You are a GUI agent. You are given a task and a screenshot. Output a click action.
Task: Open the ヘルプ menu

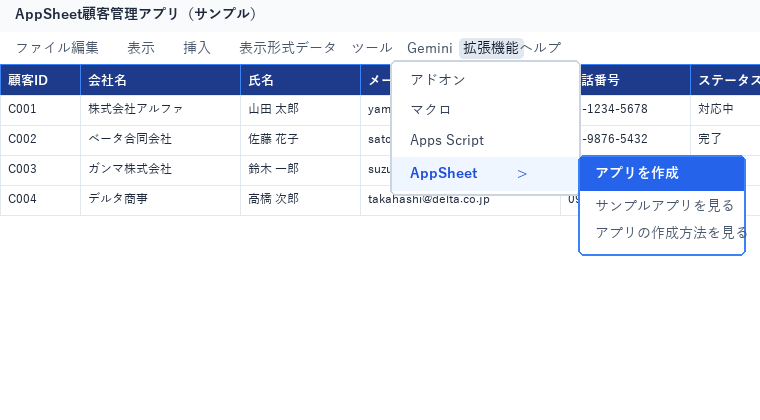point(540,48)
